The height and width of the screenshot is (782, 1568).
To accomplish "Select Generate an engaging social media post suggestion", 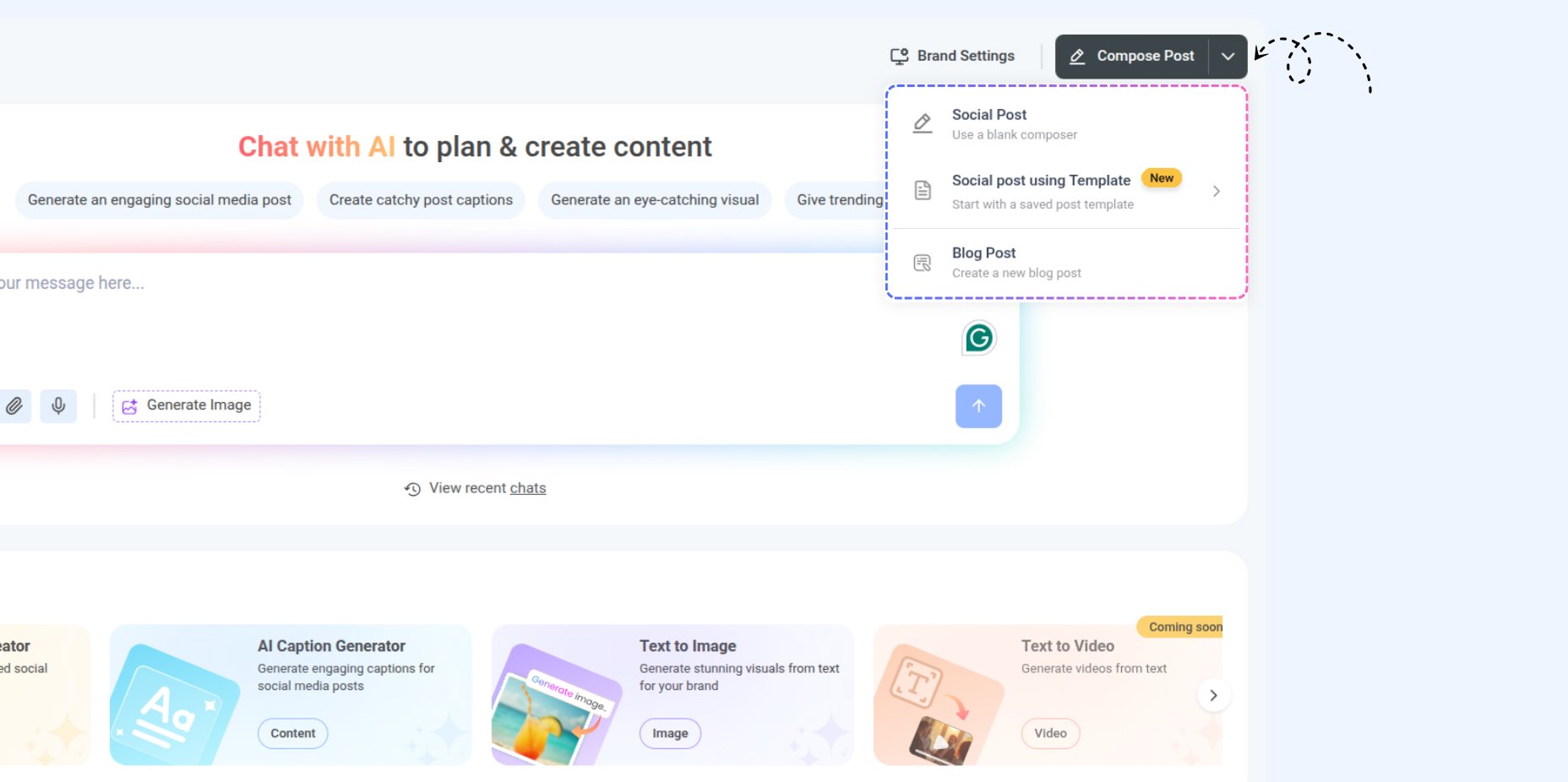I will 158,200.
